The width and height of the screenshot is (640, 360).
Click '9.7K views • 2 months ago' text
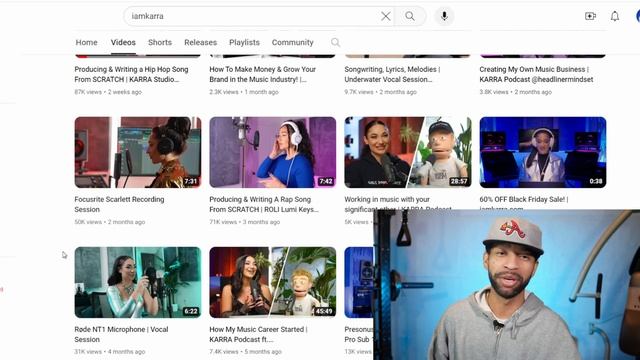pyautogui.click(x=380, y=92)
